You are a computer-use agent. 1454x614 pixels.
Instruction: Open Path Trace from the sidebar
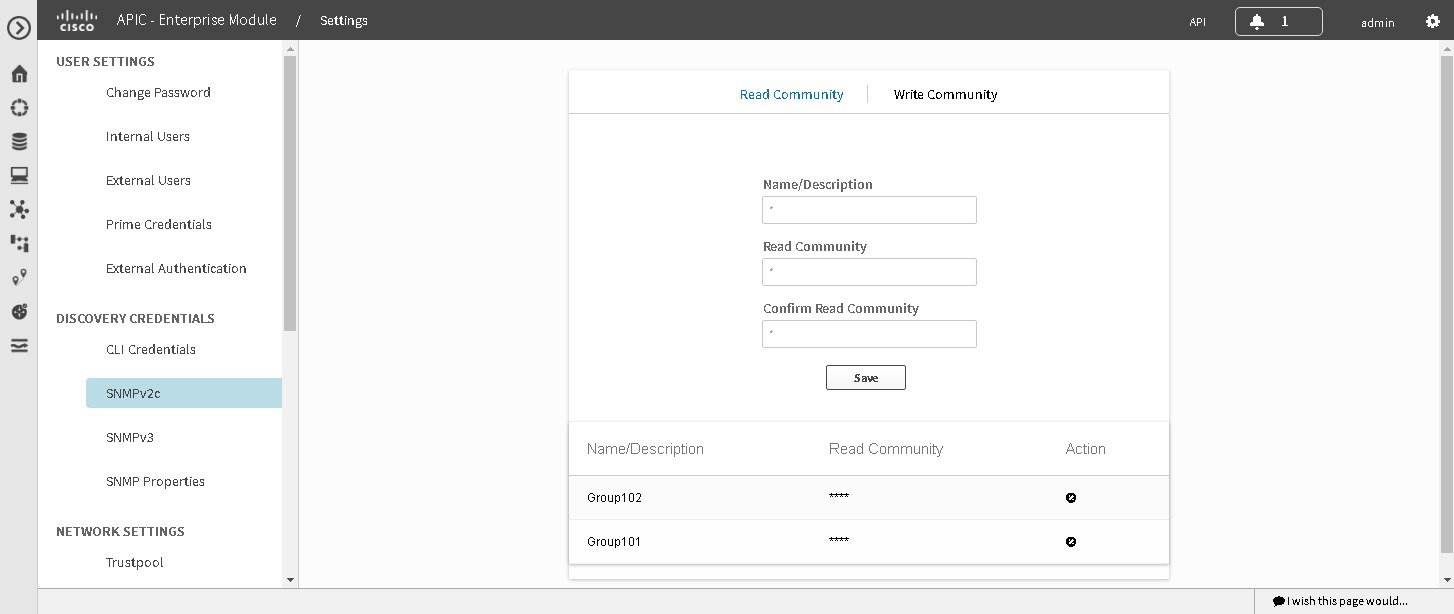pyautogui.click(x=18, y=277)
